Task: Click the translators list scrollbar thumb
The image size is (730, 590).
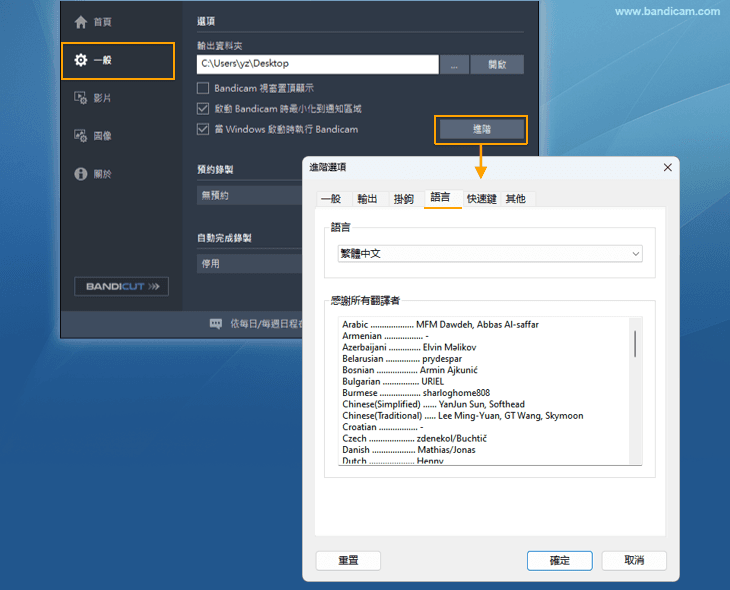Action: pos(635,344)
